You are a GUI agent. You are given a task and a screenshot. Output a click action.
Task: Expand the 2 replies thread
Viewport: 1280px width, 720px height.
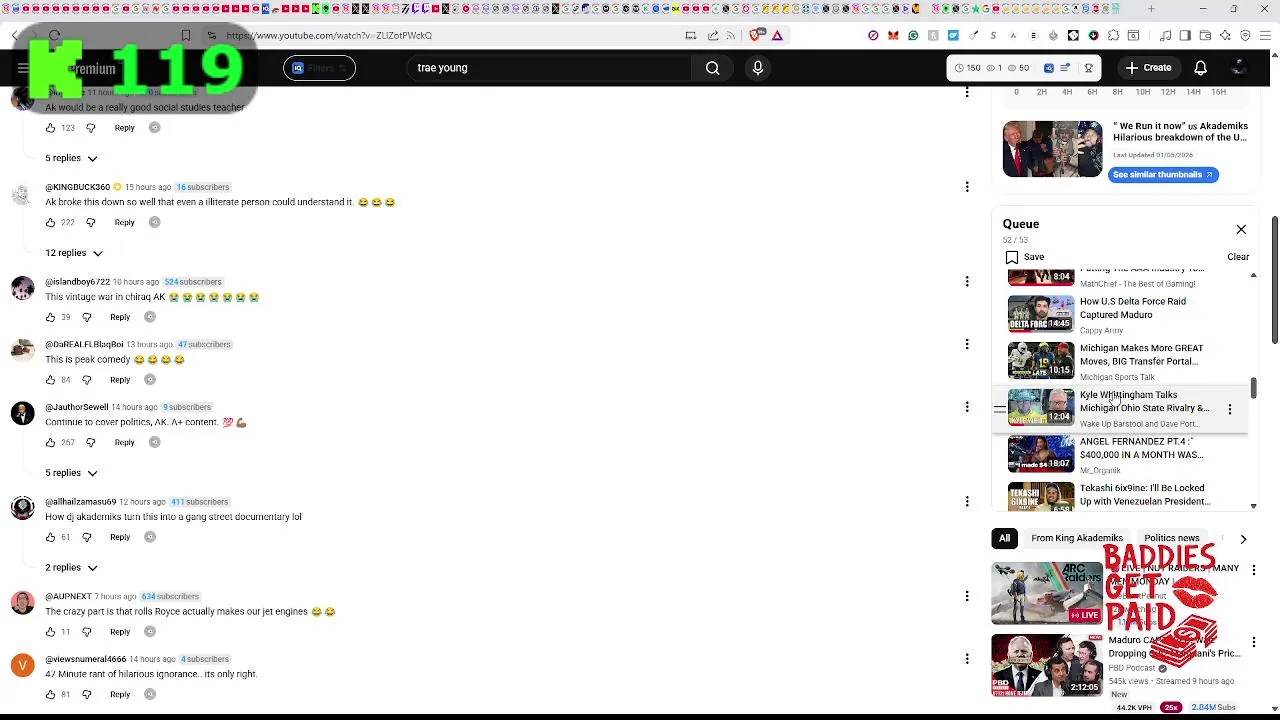[x=71, y=568]
